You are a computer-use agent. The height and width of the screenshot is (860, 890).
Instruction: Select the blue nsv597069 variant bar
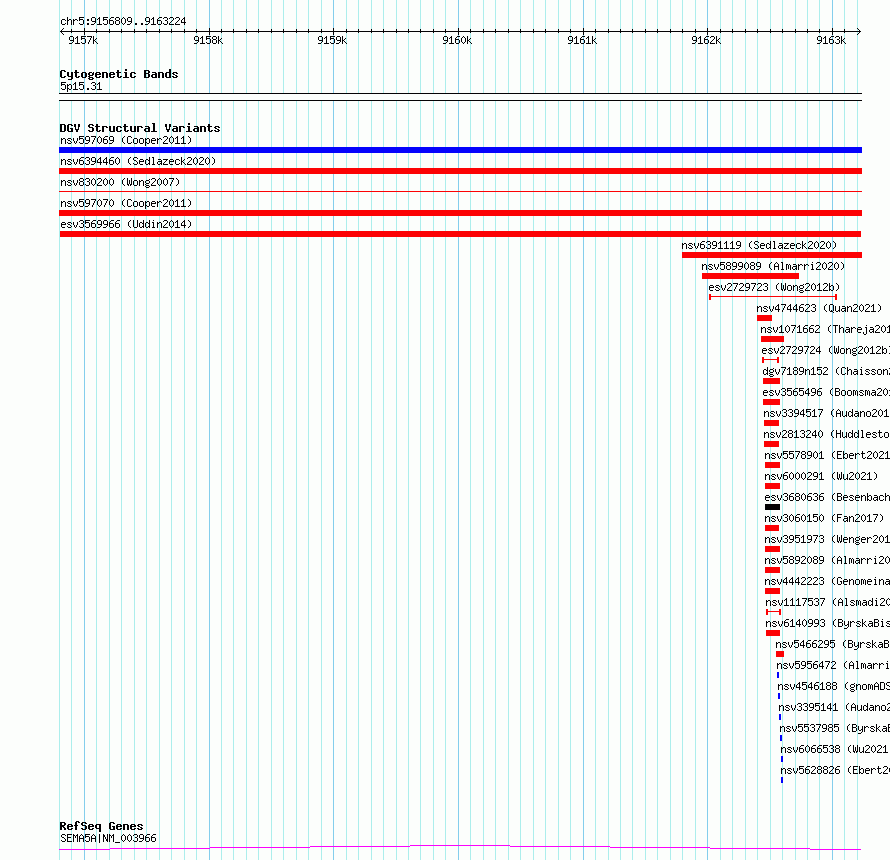click(460, 150)
